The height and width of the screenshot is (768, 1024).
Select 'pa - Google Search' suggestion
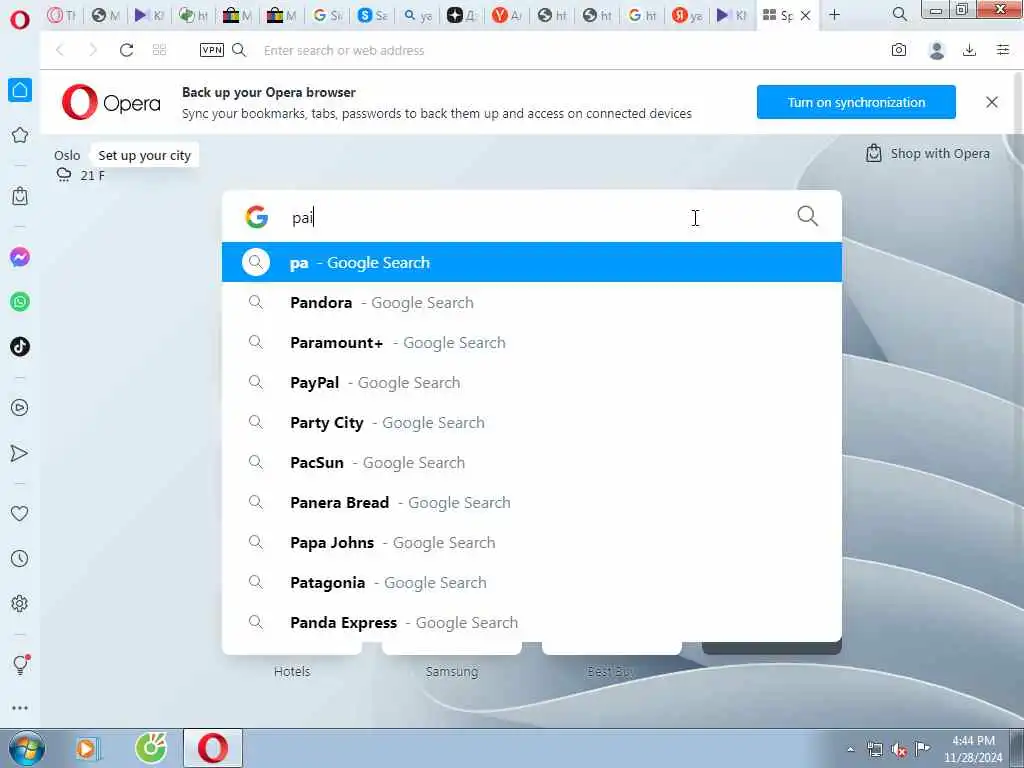tap(532, 263)
